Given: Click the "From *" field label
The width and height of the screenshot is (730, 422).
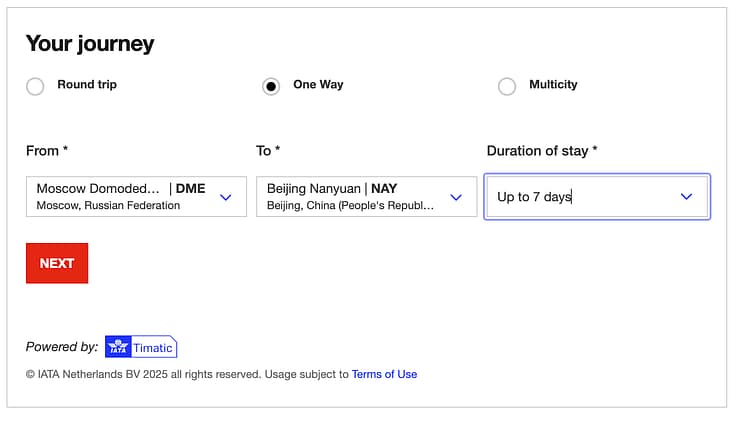Looking at the screenshot, I should click(47, 151).
